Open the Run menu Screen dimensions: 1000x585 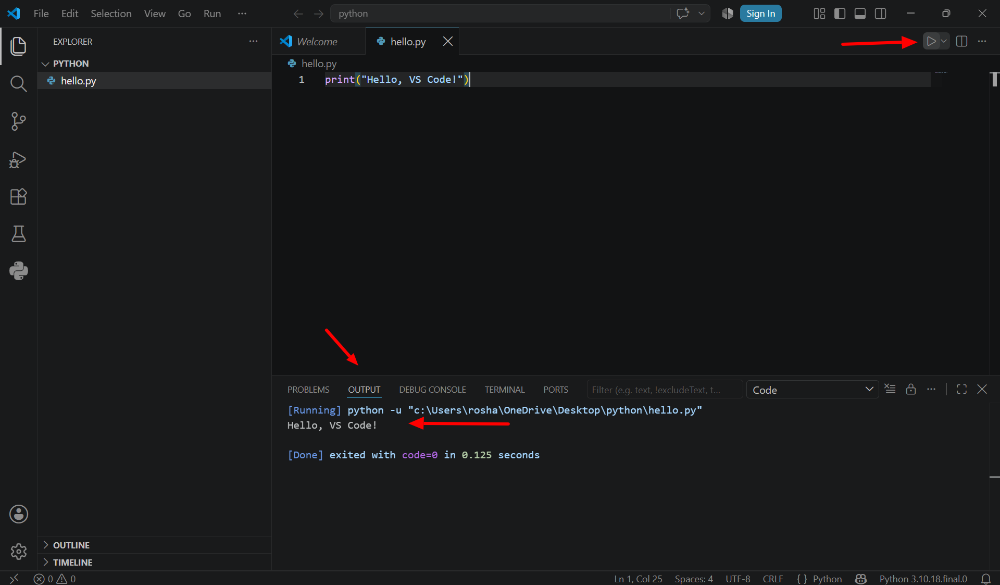point(212,13)
